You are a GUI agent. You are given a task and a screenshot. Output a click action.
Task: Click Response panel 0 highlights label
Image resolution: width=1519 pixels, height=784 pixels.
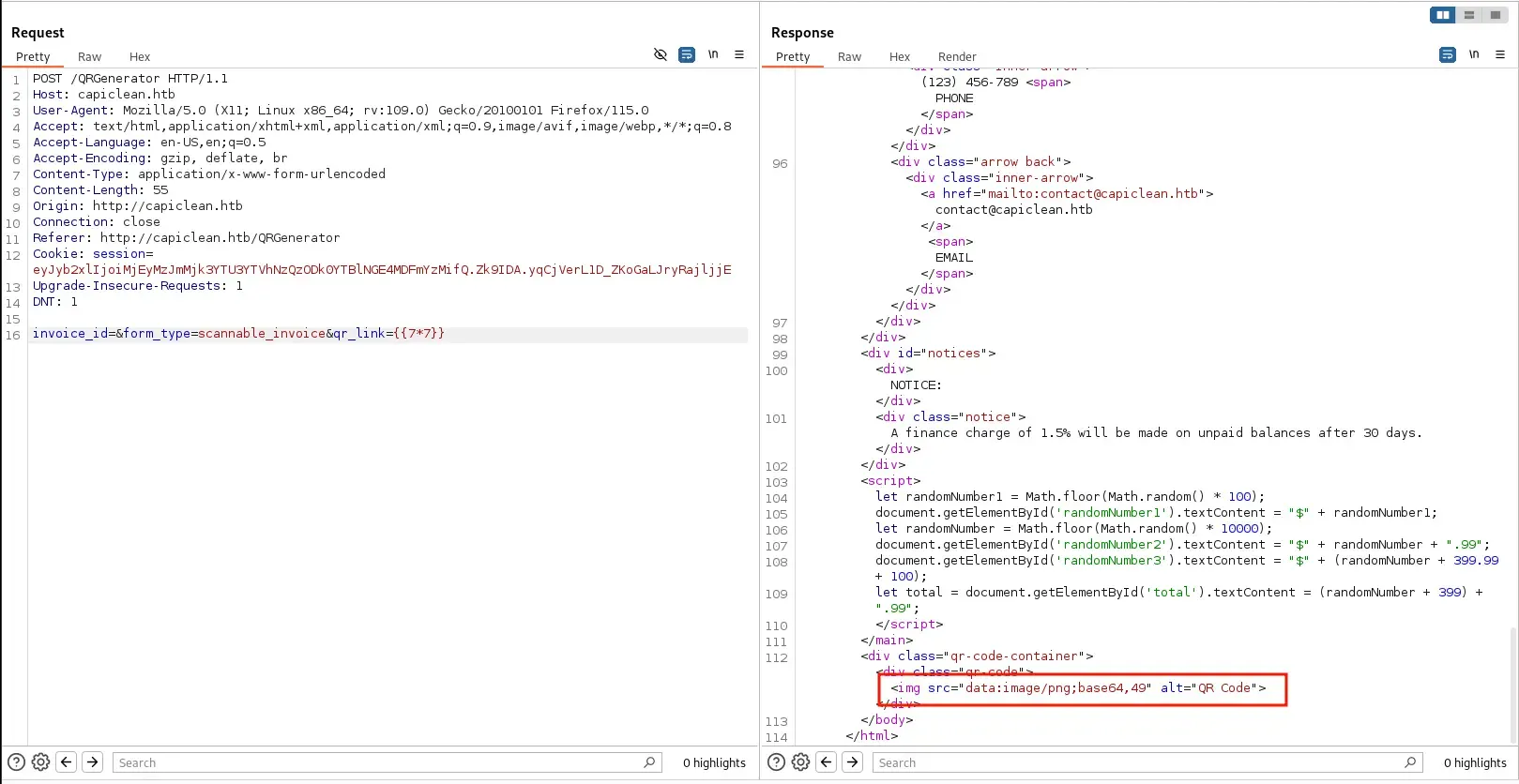pyautogui.click(x=1475, y=763)
